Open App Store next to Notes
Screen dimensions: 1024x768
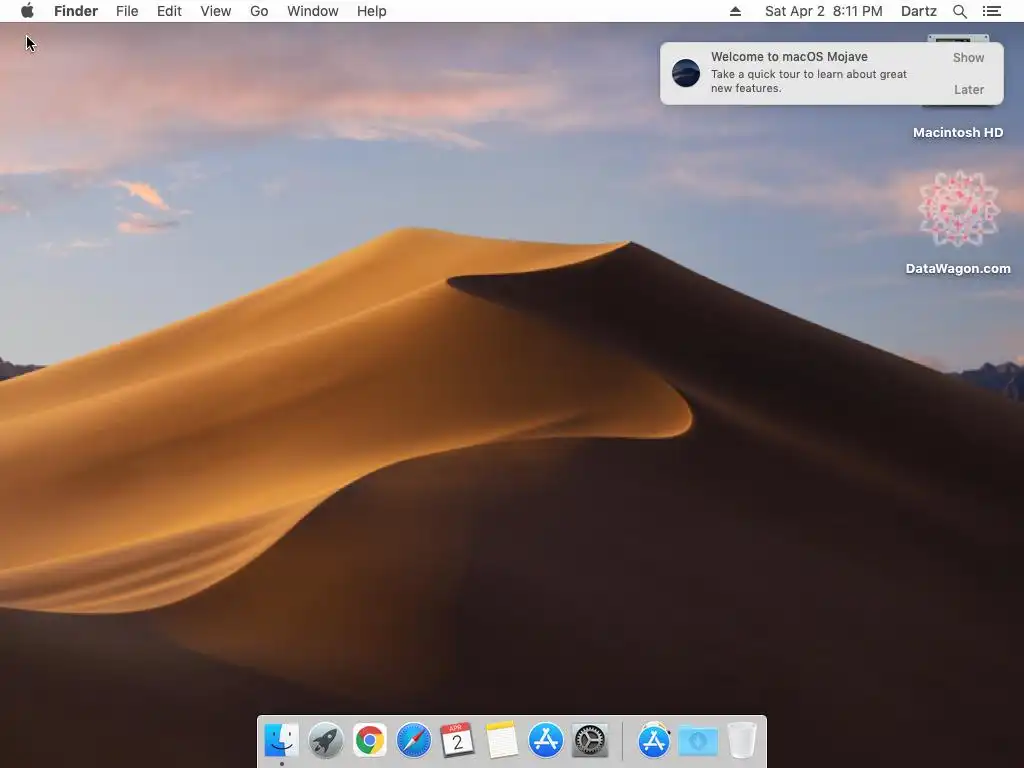(x=545, y=740)
